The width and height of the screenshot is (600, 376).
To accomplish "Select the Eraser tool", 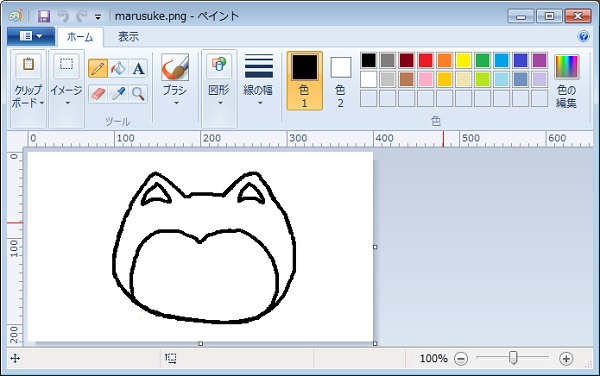I will [98, 93].
